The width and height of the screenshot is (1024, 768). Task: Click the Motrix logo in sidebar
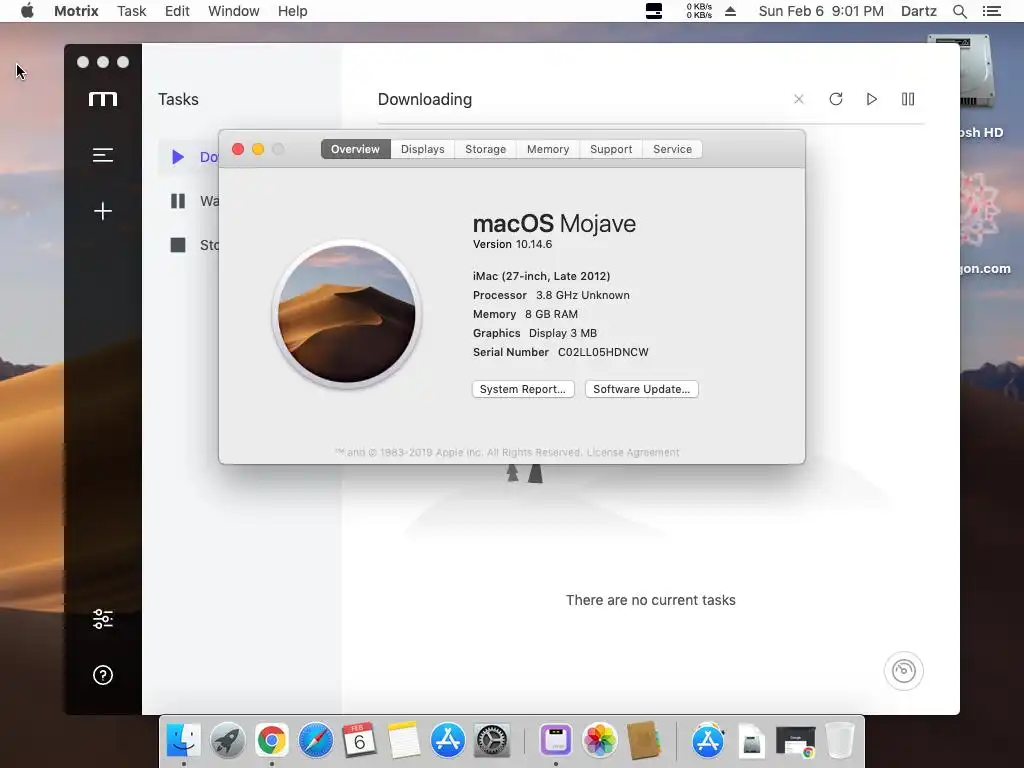(x=103, y=99)
